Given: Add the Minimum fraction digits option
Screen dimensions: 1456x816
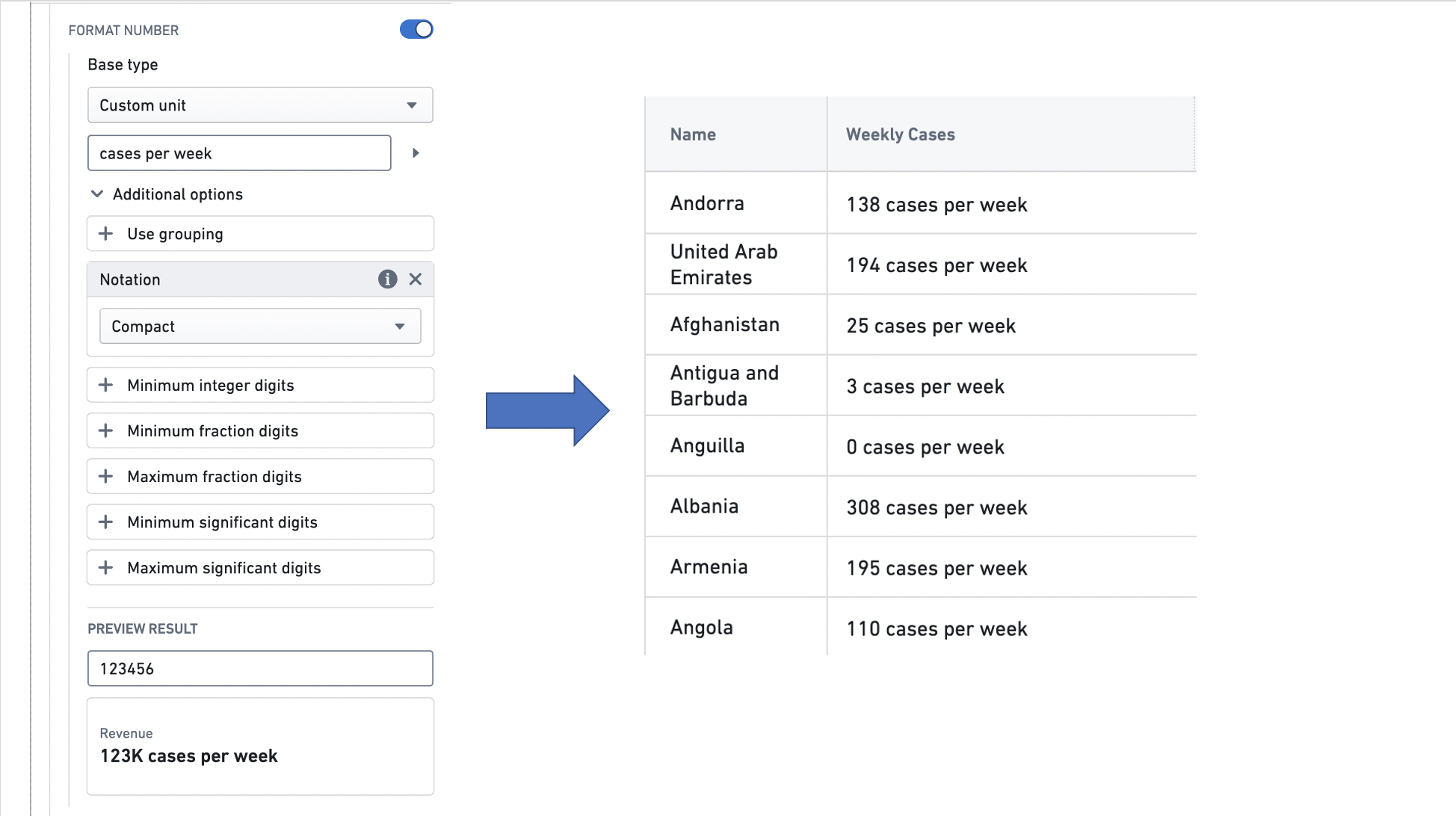Looking at the screenshot, I should [260, 431].
